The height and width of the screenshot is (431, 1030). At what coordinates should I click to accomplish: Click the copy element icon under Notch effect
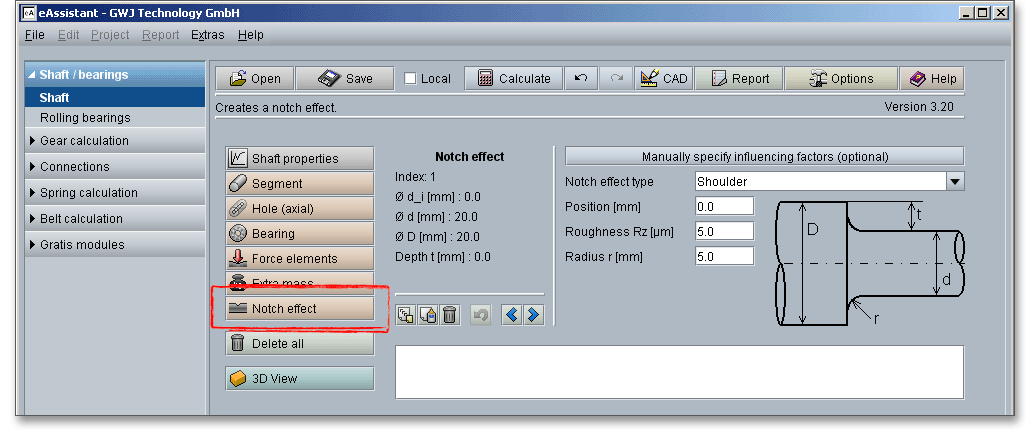(406, 315)
